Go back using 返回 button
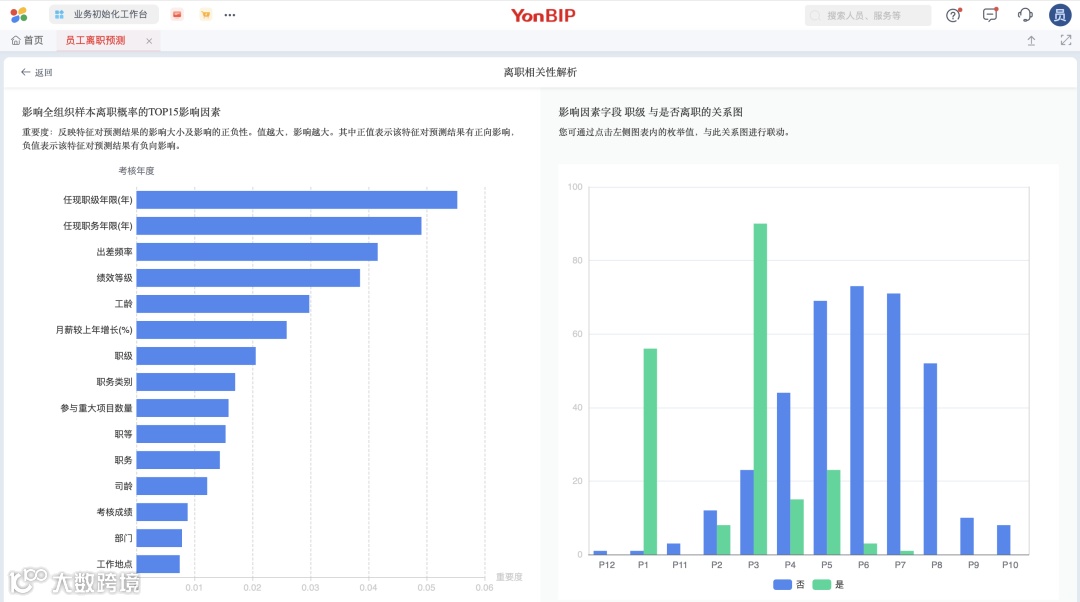Screen dimensions: 1080x602 37,72
